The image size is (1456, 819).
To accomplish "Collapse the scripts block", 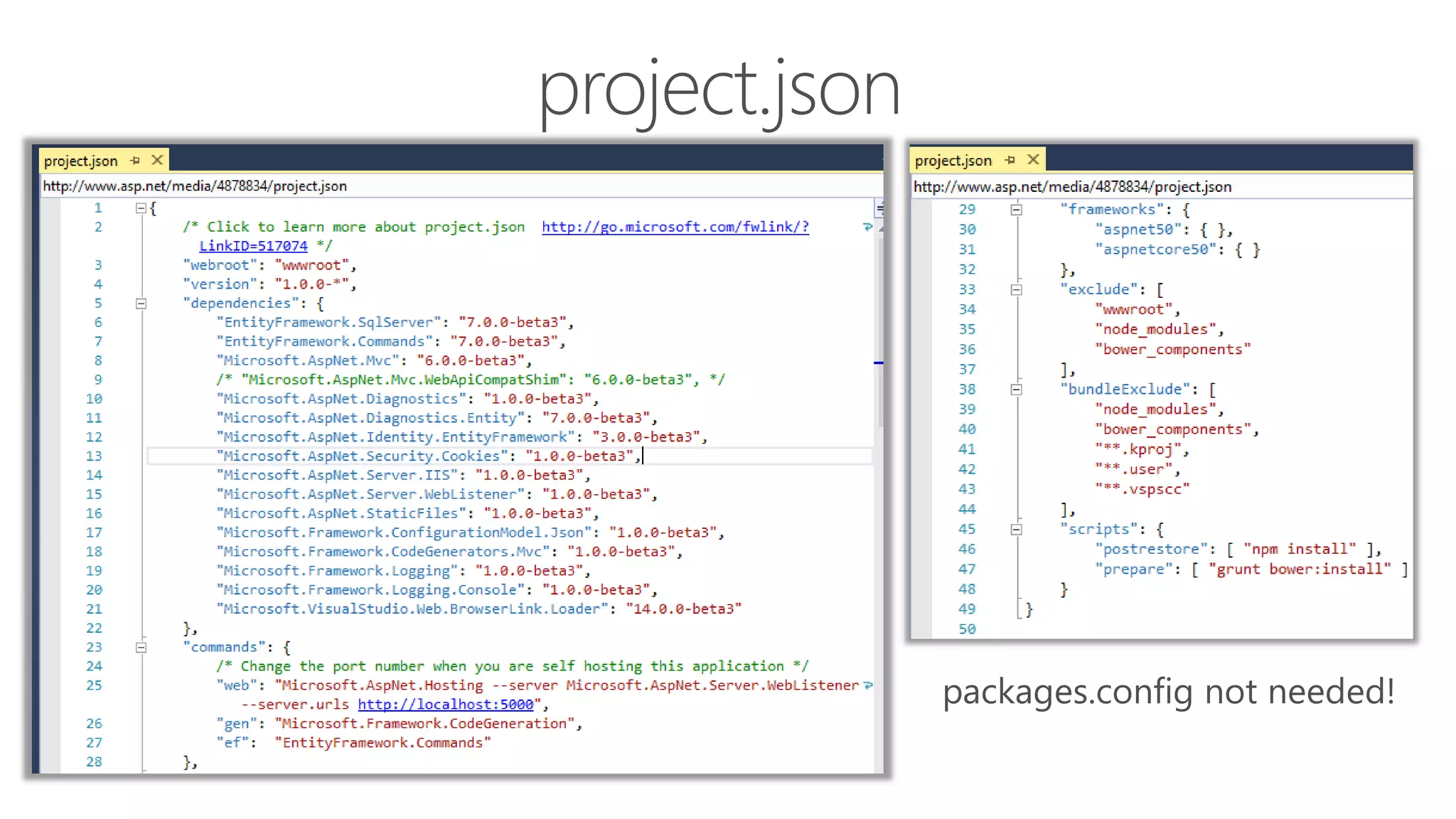I will (x=1016, y=530).
